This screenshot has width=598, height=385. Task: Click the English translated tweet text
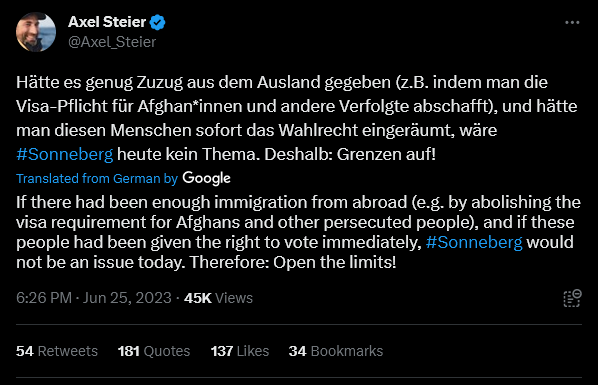click(298, 232)
